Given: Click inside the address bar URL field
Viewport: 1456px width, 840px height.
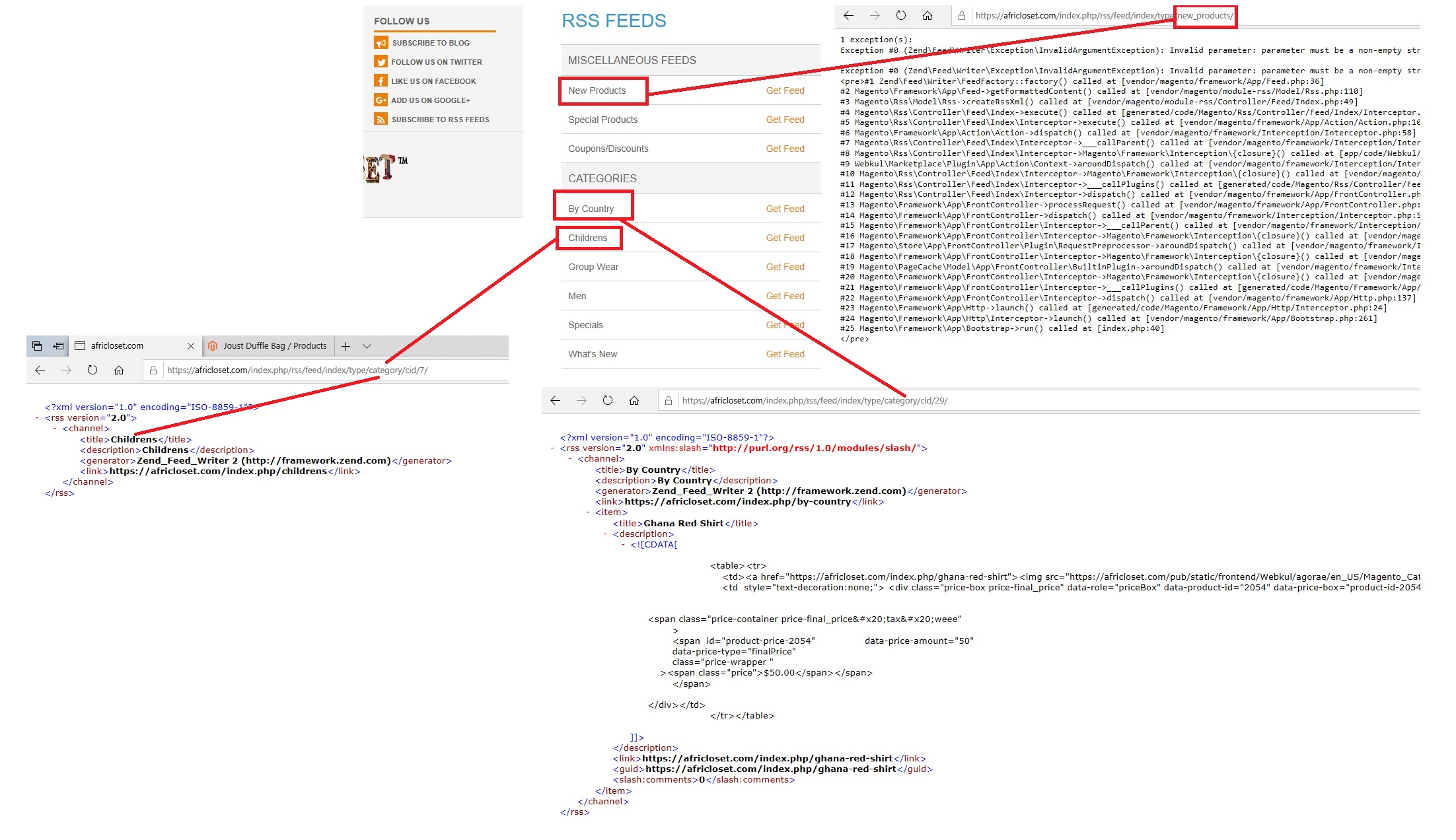Looking at the screenshot, I should click(297, 370).
